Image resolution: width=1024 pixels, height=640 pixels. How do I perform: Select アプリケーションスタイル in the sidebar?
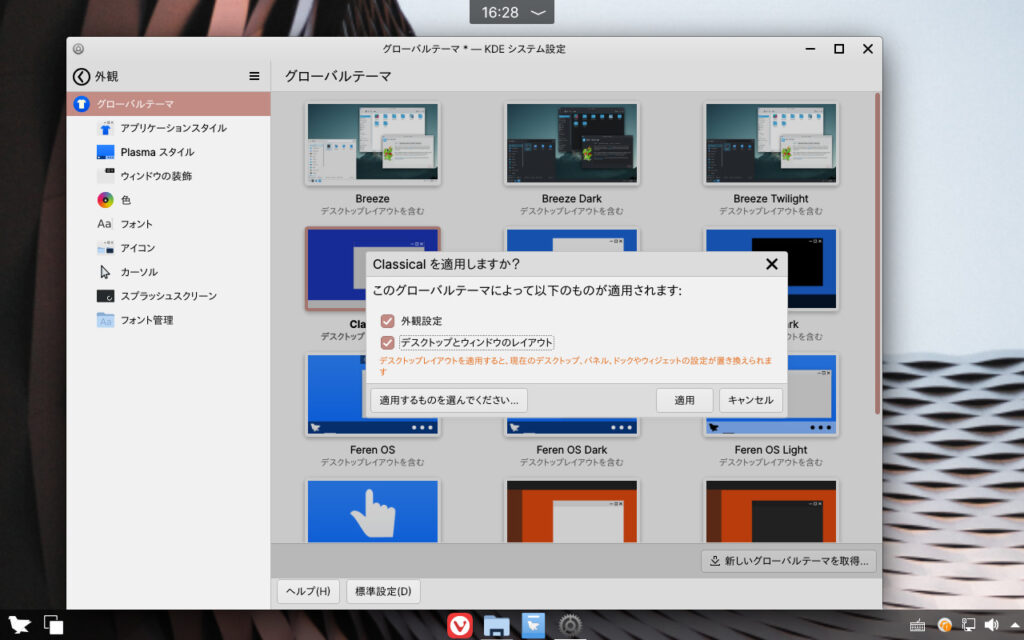coord(168,128)
